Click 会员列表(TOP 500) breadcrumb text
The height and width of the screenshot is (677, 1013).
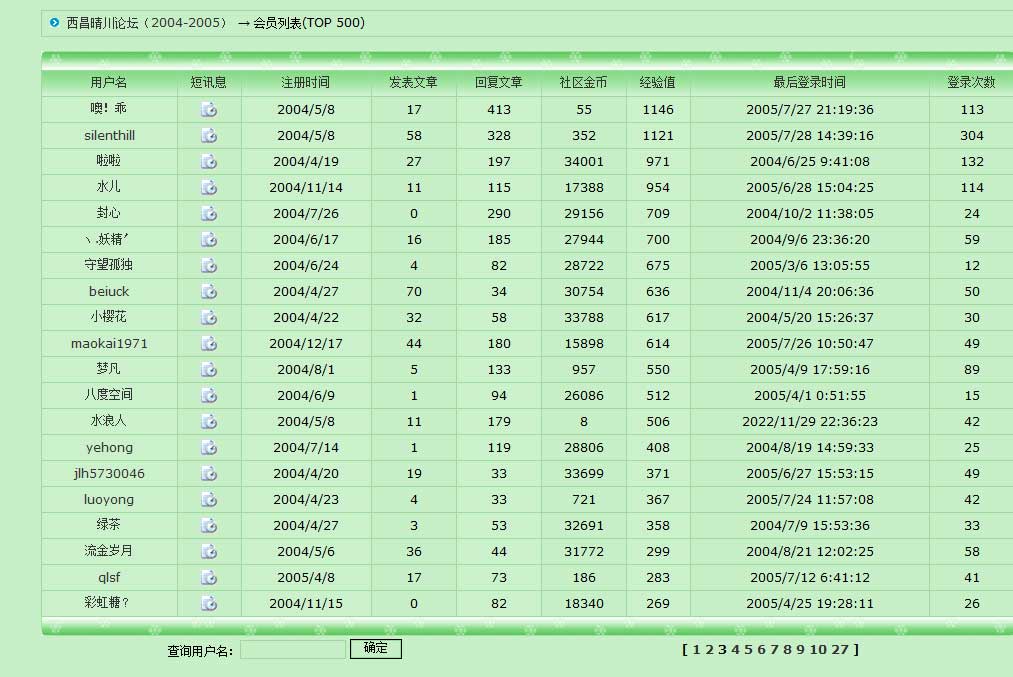pos(309,23)
